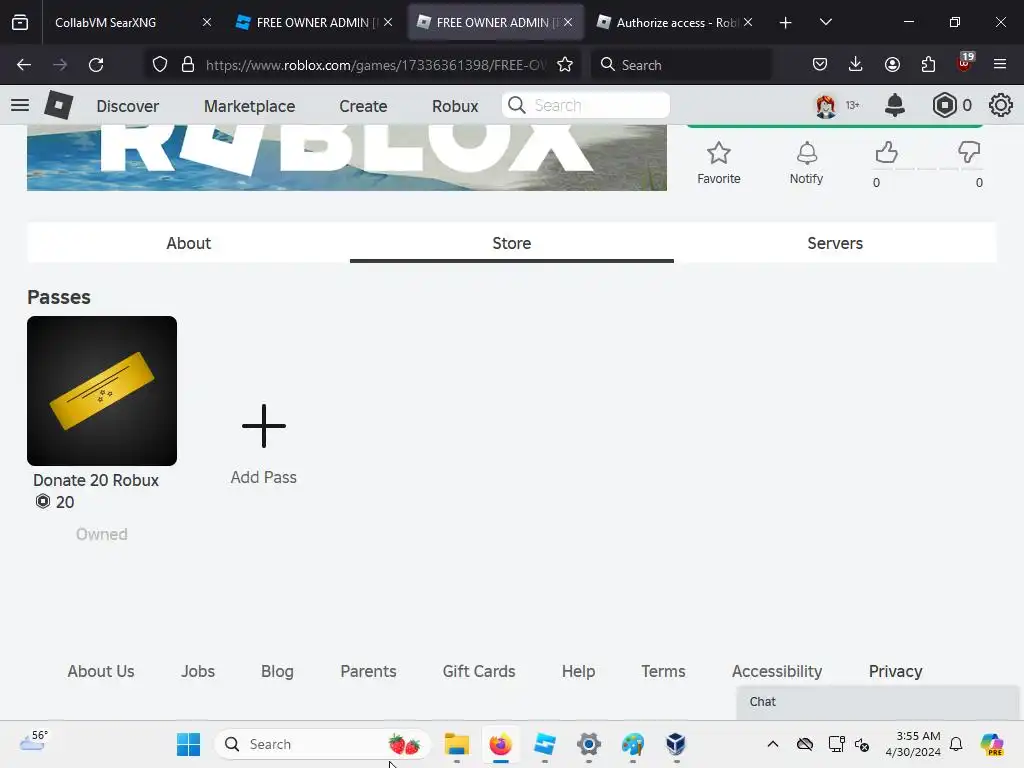Screen dimensions: 1024x768
Task: Open the Firefox application menu
Action: pos(1000,65)
